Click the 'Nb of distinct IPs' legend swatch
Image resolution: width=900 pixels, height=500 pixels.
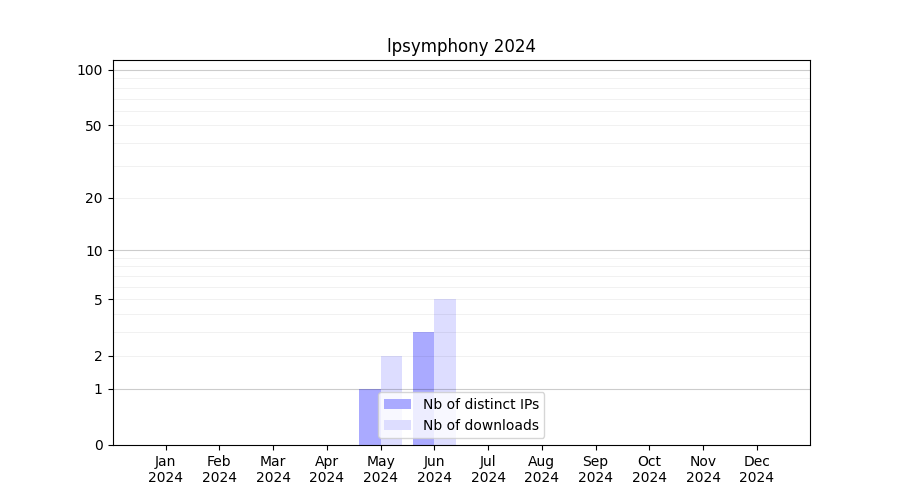(397, 404)
